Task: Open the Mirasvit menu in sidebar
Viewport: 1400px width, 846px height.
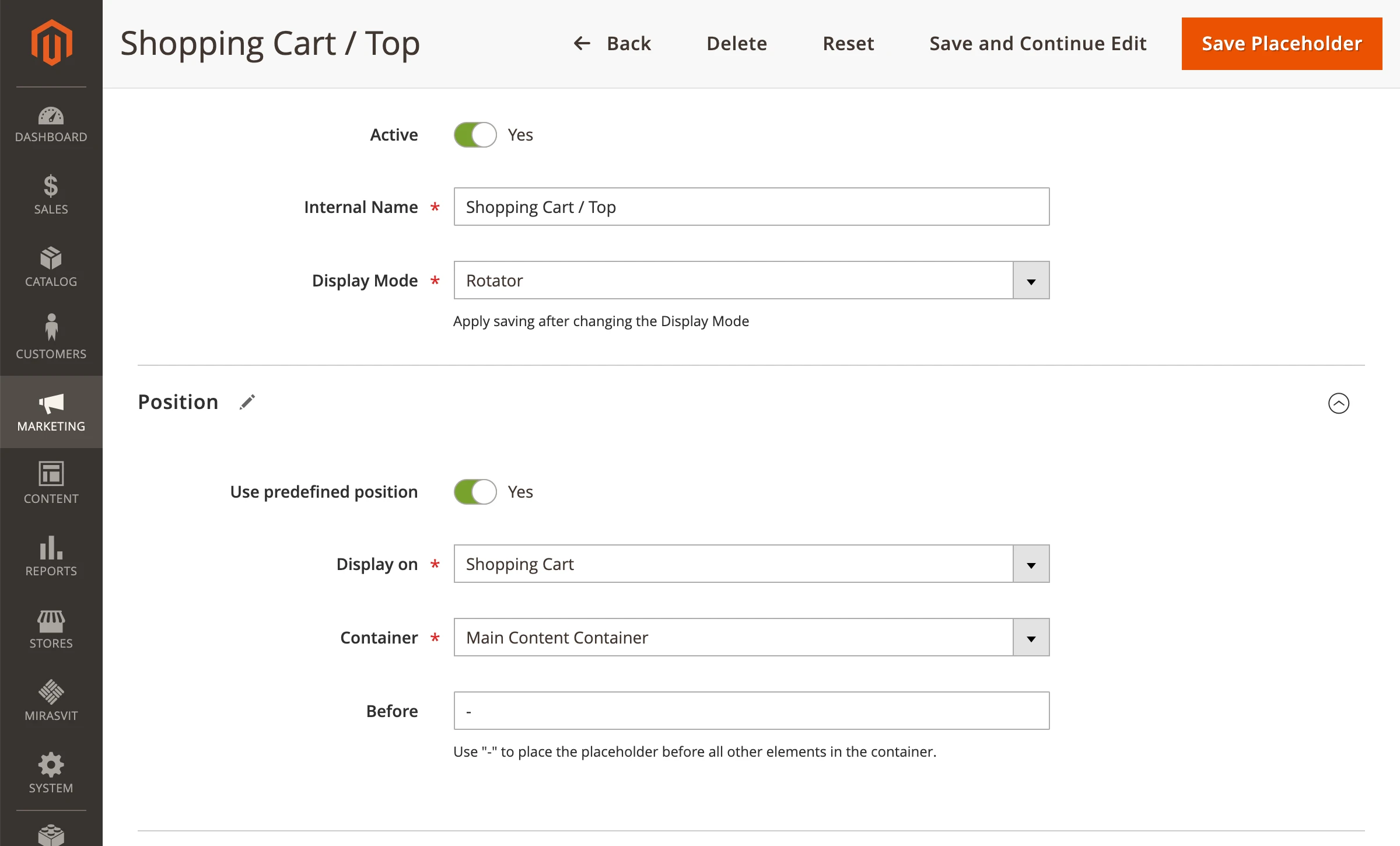Action: (x=51, y=701)
